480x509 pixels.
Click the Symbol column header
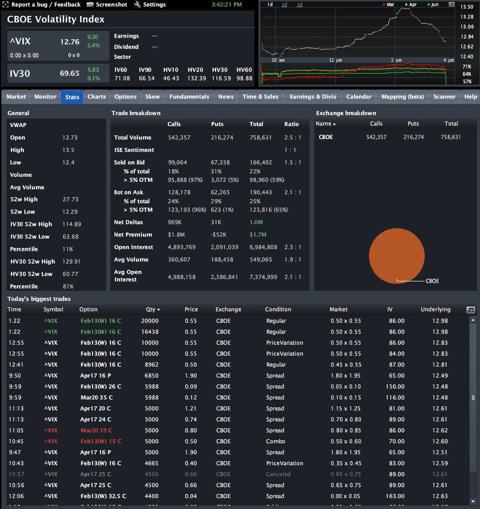(53, 309)
